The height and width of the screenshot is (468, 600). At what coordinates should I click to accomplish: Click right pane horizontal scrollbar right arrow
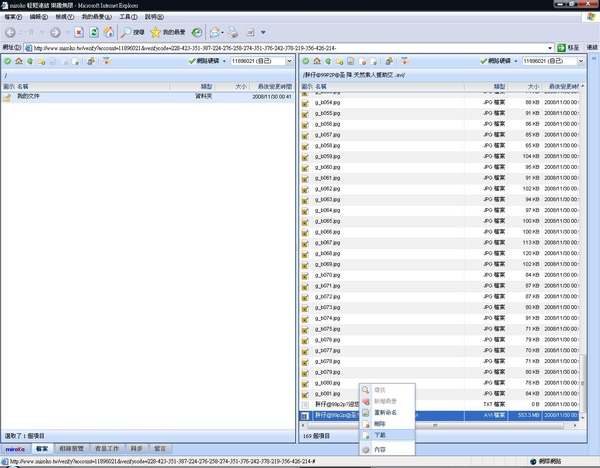575,425
